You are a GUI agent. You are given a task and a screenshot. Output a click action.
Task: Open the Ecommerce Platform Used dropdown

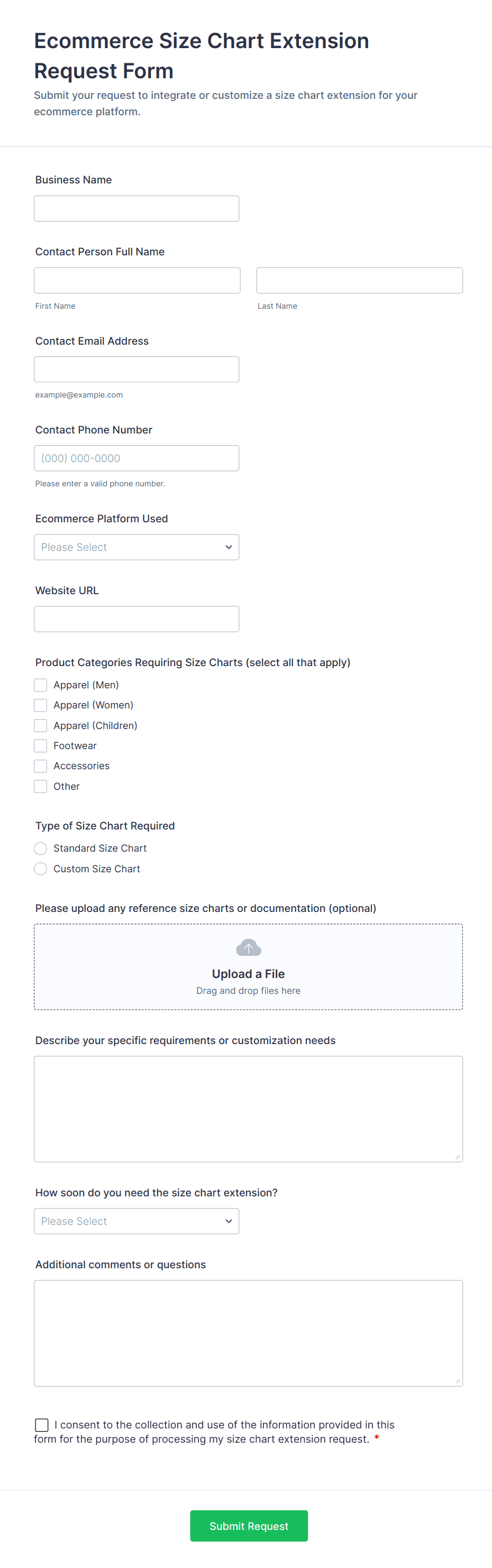[x=136, y=547]
